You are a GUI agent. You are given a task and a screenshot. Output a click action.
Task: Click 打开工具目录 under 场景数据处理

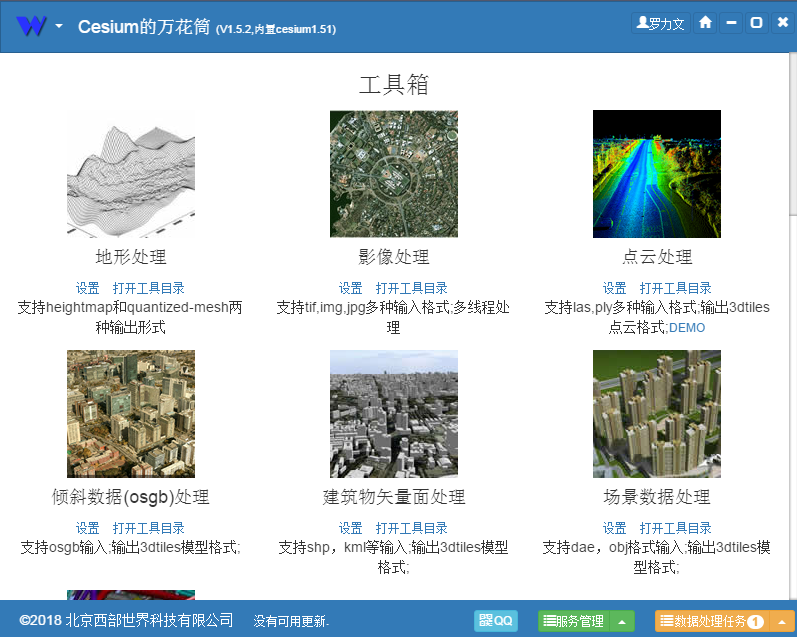676,528
